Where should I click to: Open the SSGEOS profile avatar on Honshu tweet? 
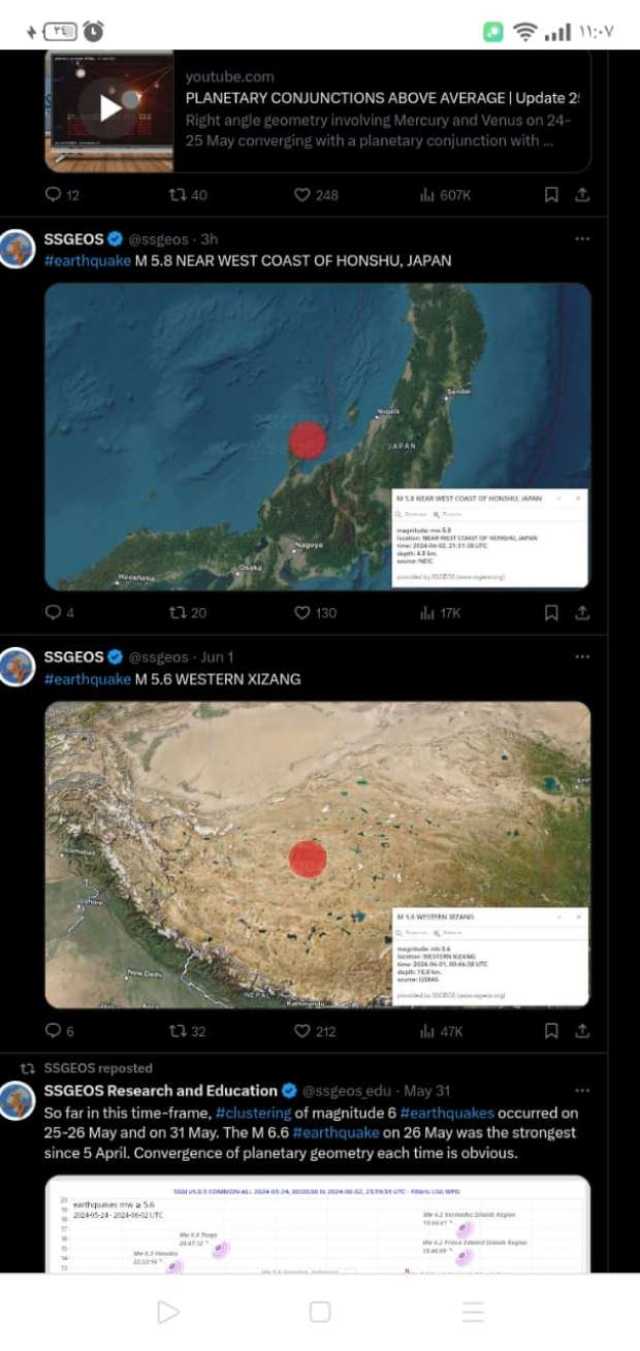pyautogui.click(x=17, y=248)
